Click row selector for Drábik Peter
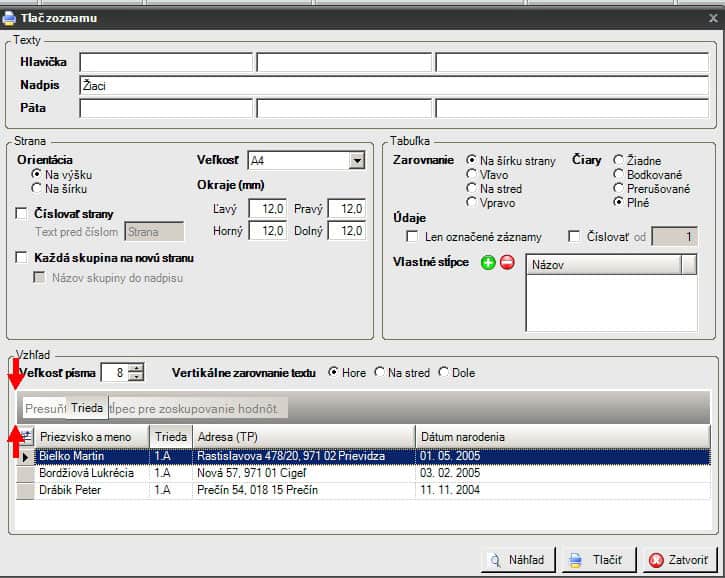Image resolution: width=725 pixels, height=578 pixels. pos(25,491)
